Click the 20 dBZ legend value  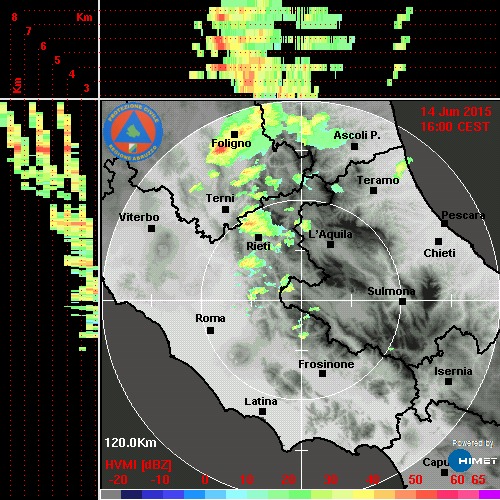coord(288,480)
